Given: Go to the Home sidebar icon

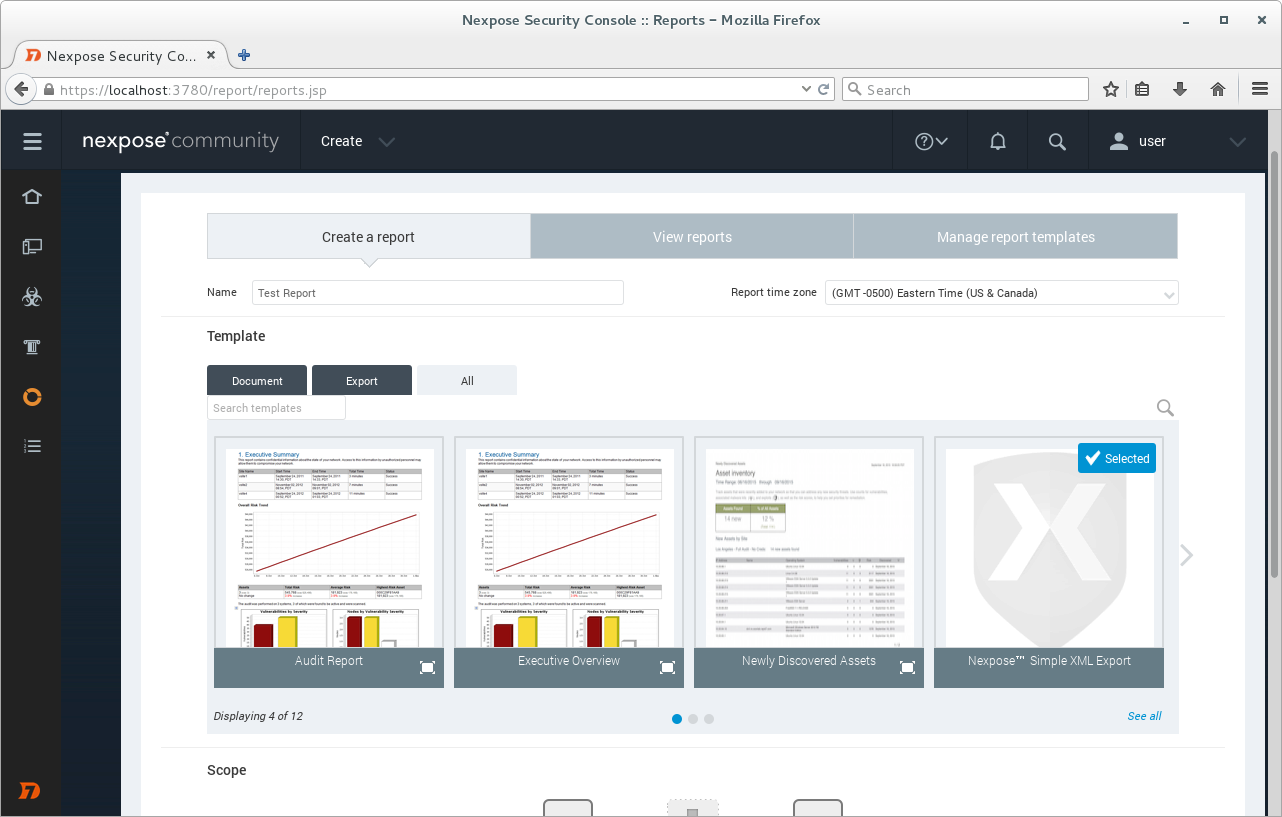Looking at the screenshot, I should (32, 197).
